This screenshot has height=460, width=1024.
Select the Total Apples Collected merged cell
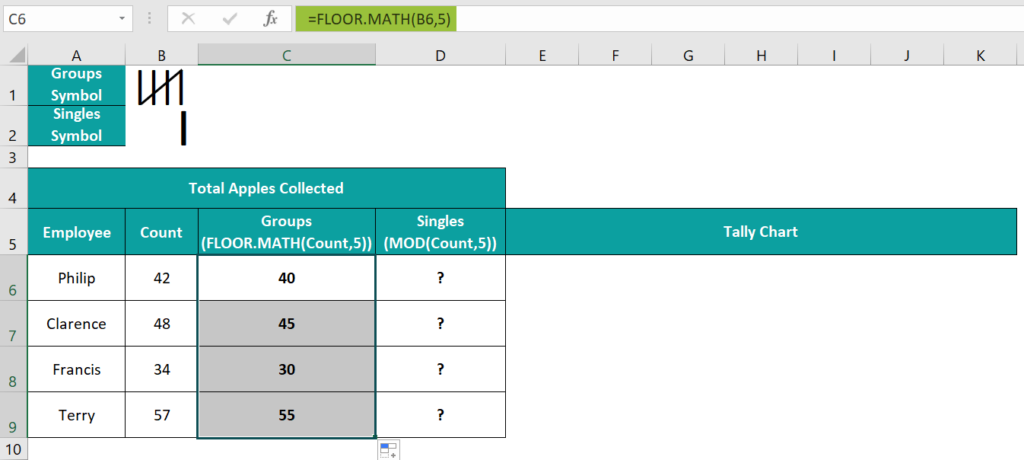[x=266, y=188]
